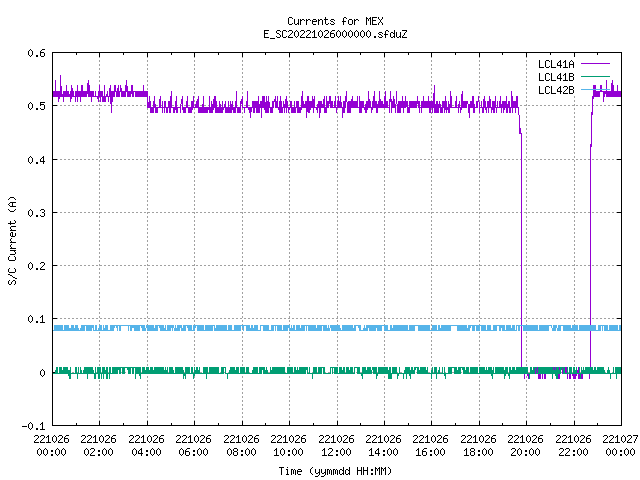Click the green LCL41B legend line sample
The height and width of the screenshot is (480, 640).
pyautogui.click(x=595, y=77)
